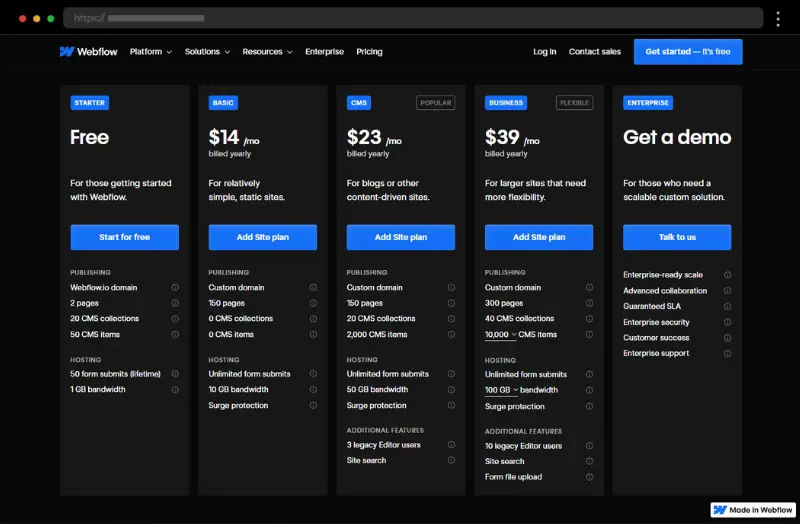Open the 10,000 CMS items dropdown
This screenshot has height=524, width=800.
(501, 335)
